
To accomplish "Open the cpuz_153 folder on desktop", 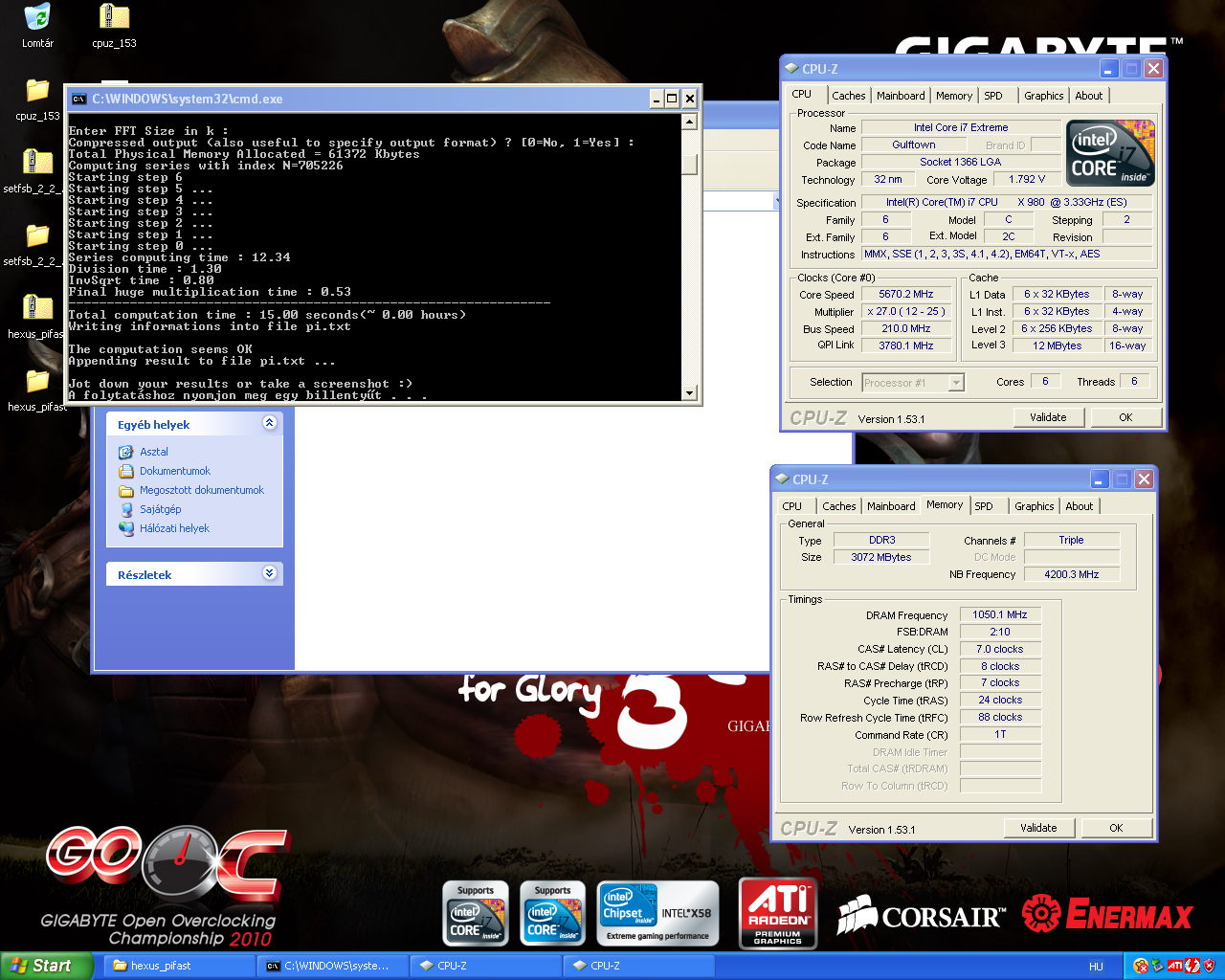I will (x=37, y=91).
